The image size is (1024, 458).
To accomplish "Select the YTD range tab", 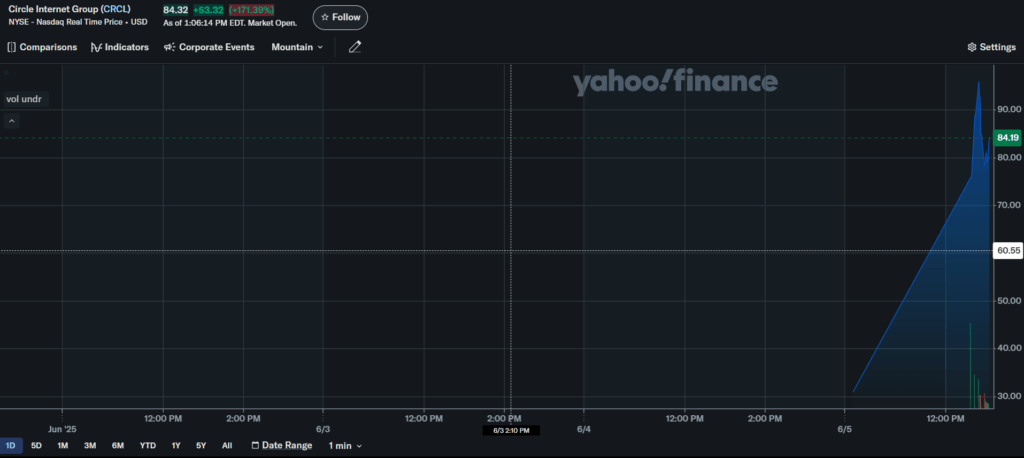I will (x=148, y=446).
